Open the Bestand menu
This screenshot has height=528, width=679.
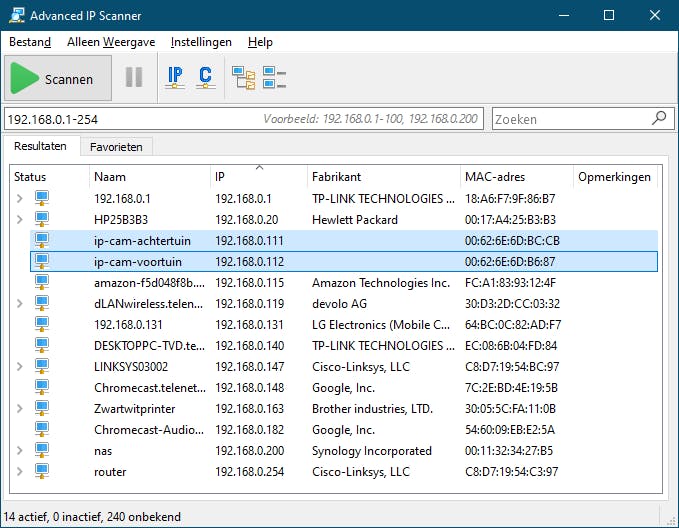pos(30,42)
